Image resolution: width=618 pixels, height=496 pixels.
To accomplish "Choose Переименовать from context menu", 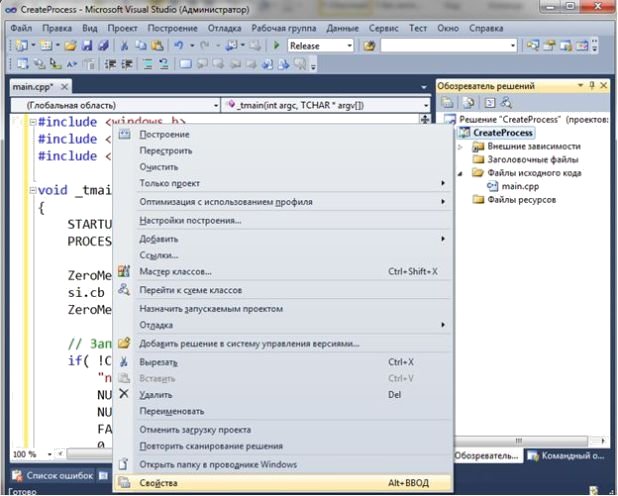I will pyautogui.click(x=283, y=411).
